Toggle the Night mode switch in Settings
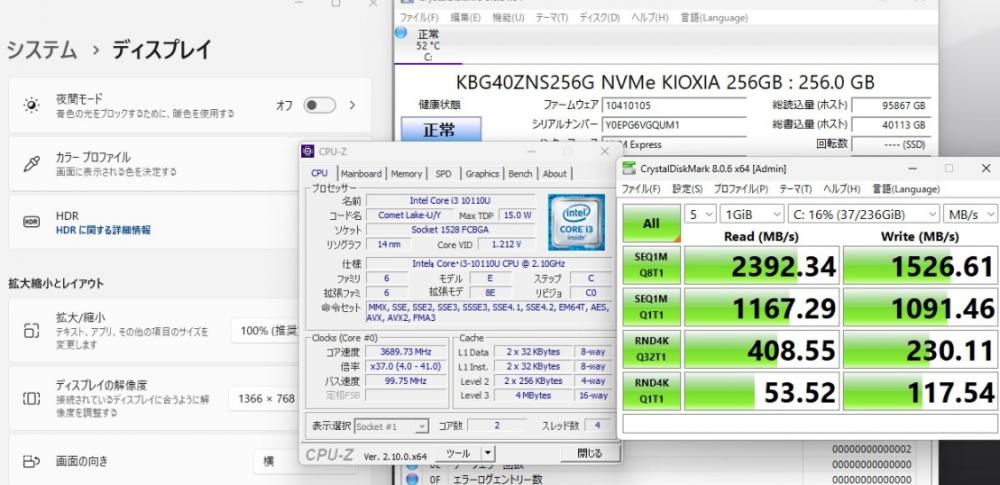The width and height of the screenshot is (1000, 485). 320,105
